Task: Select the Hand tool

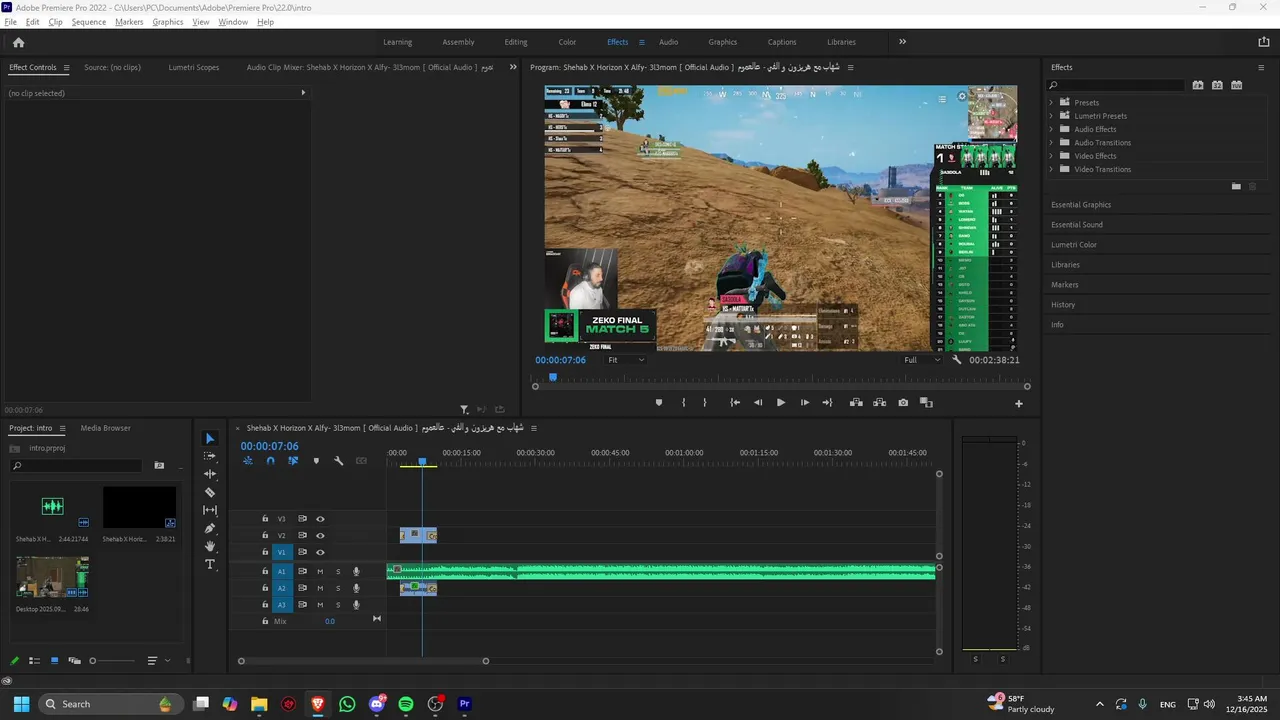Action: [x=210, y=546]
